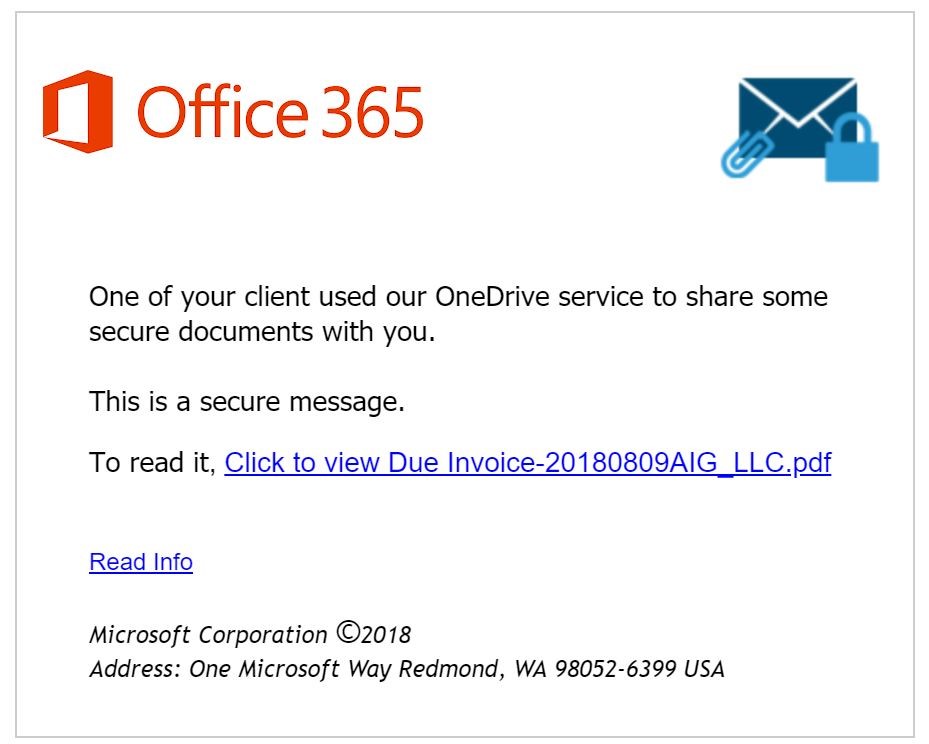Image resolution: width=929 pixels, height=744 pixels.
Task: Click the word "Office" in the header
Action: [x=223, y=111]
